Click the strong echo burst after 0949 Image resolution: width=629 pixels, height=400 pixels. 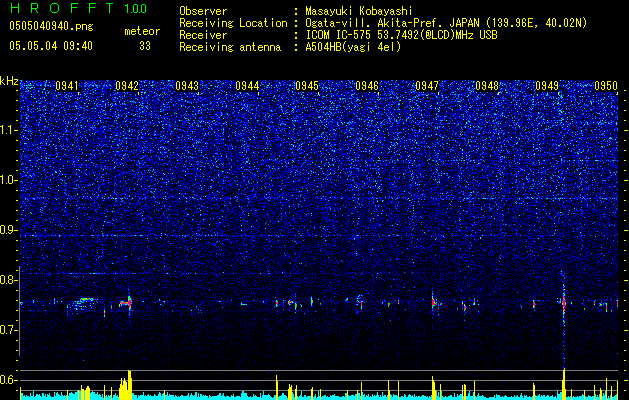pyautogui.click(x=564, y=302)
